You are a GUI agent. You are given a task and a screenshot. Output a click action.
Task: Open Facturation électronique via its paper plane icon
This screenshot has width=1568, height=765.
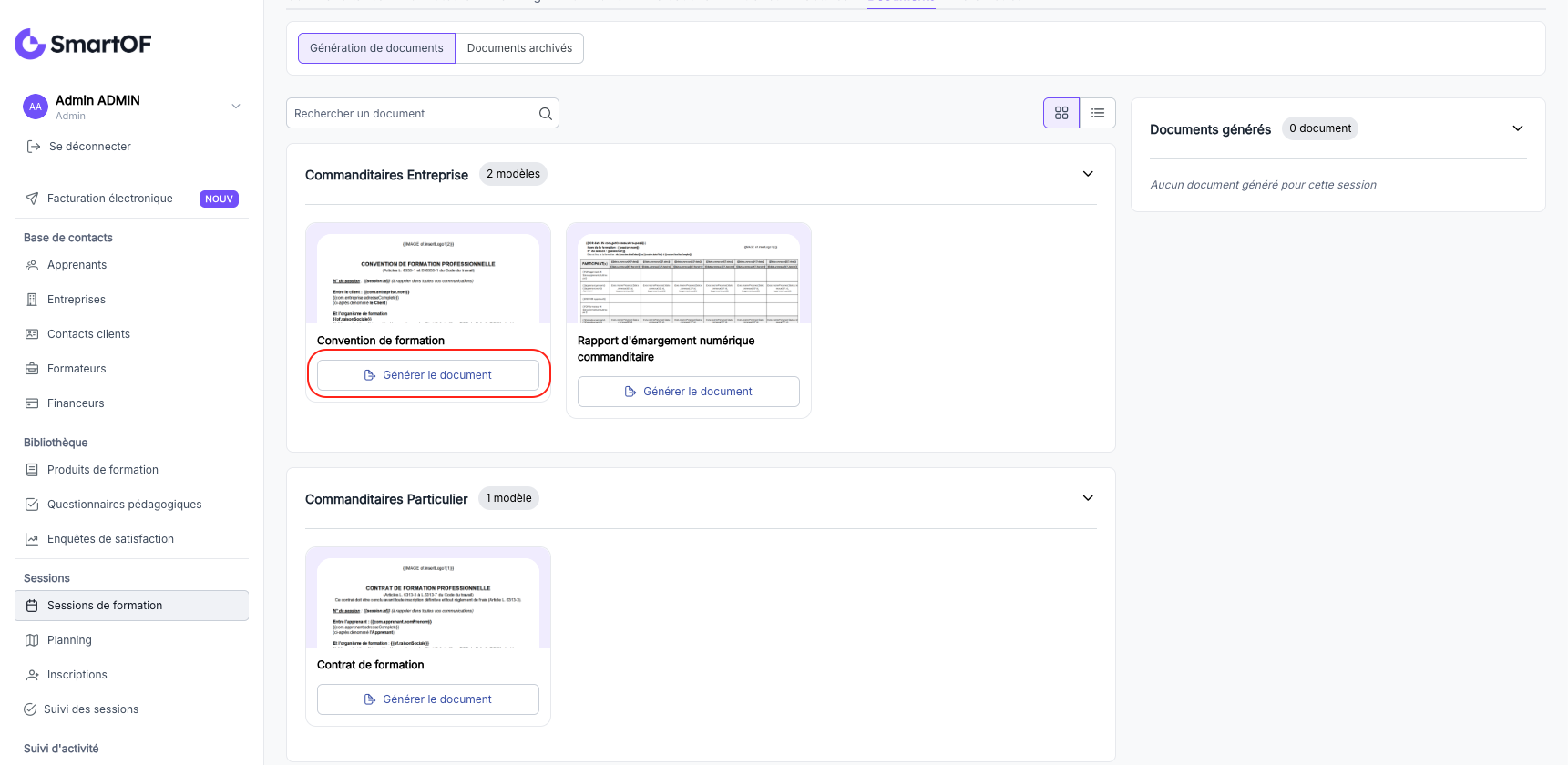[x=32, y=199]
